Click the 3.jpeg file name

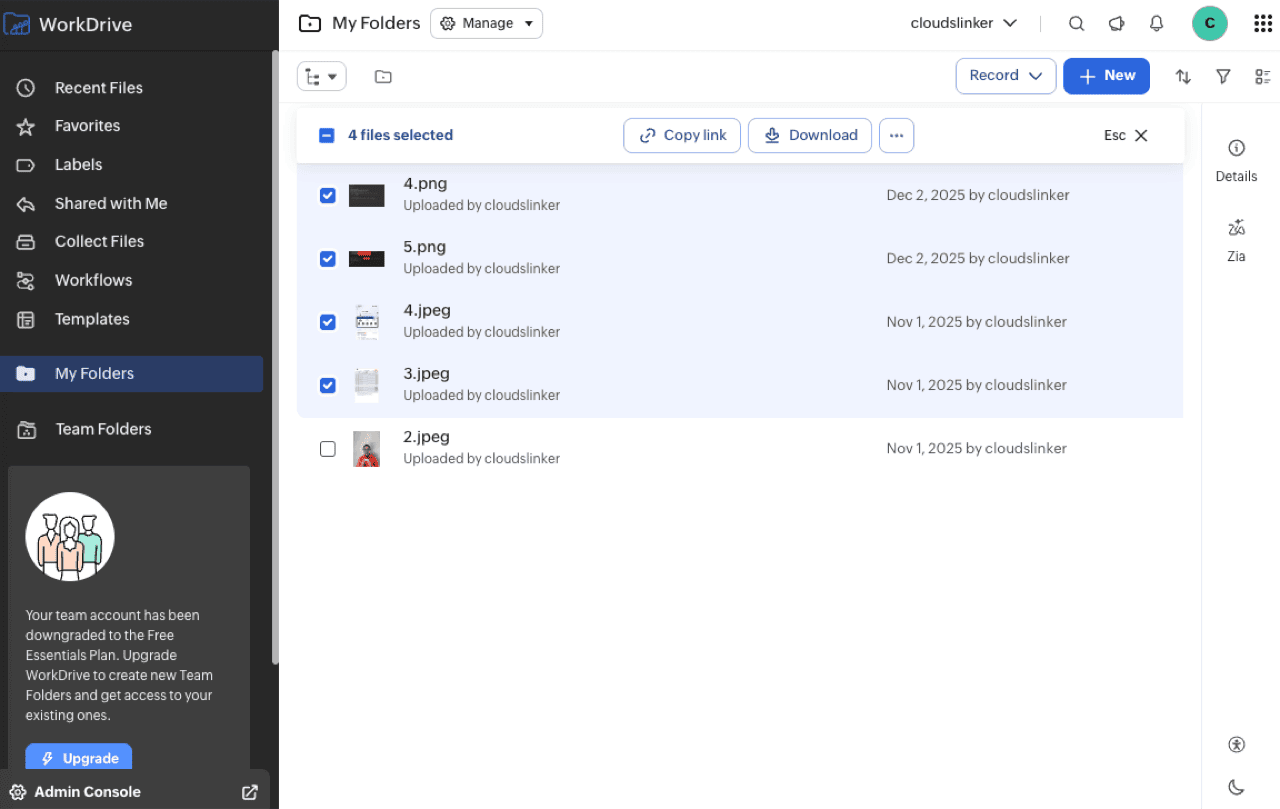427,374
